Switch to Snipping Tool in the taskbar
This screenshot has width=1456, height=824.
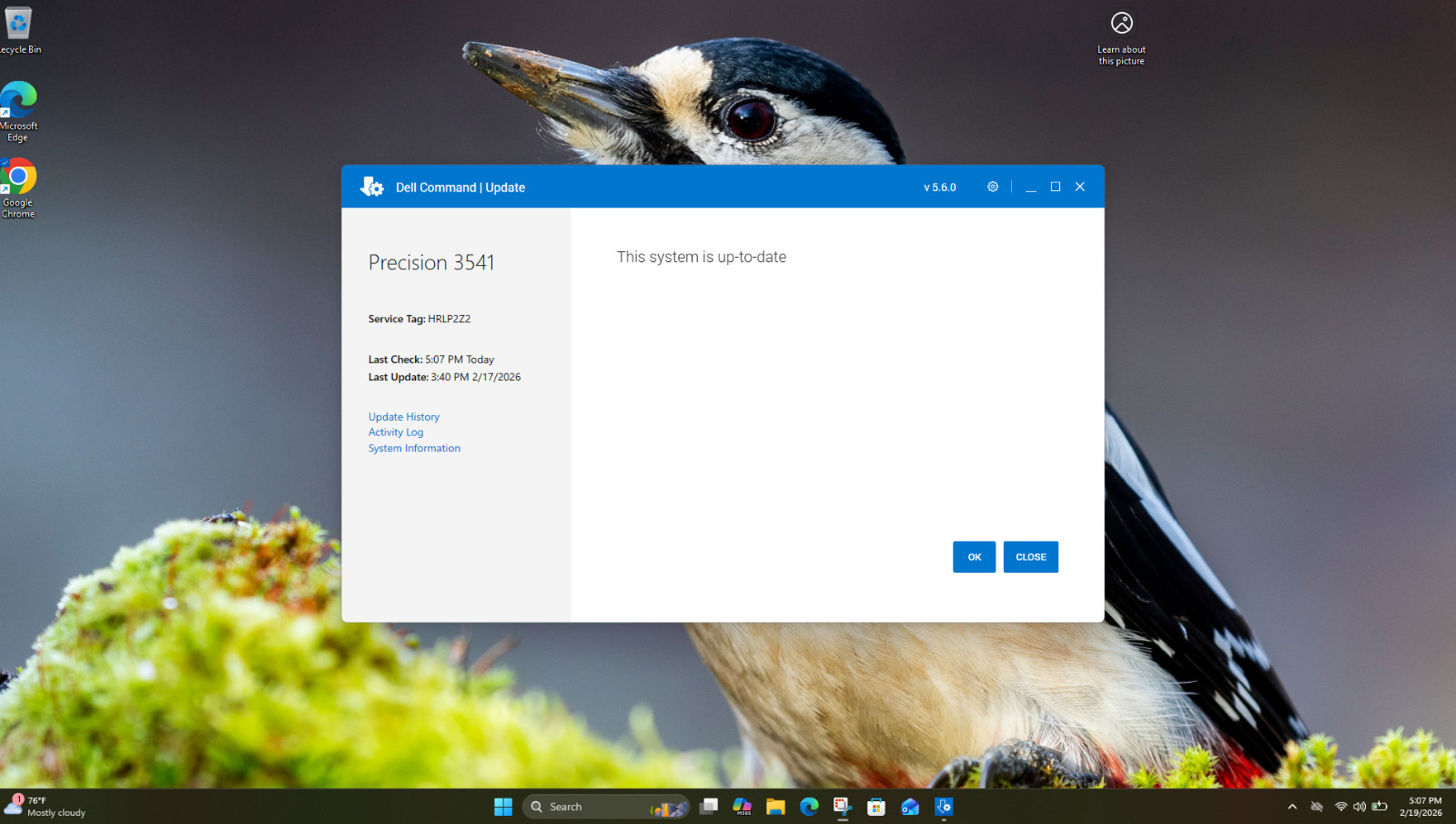tap(843, 807)
